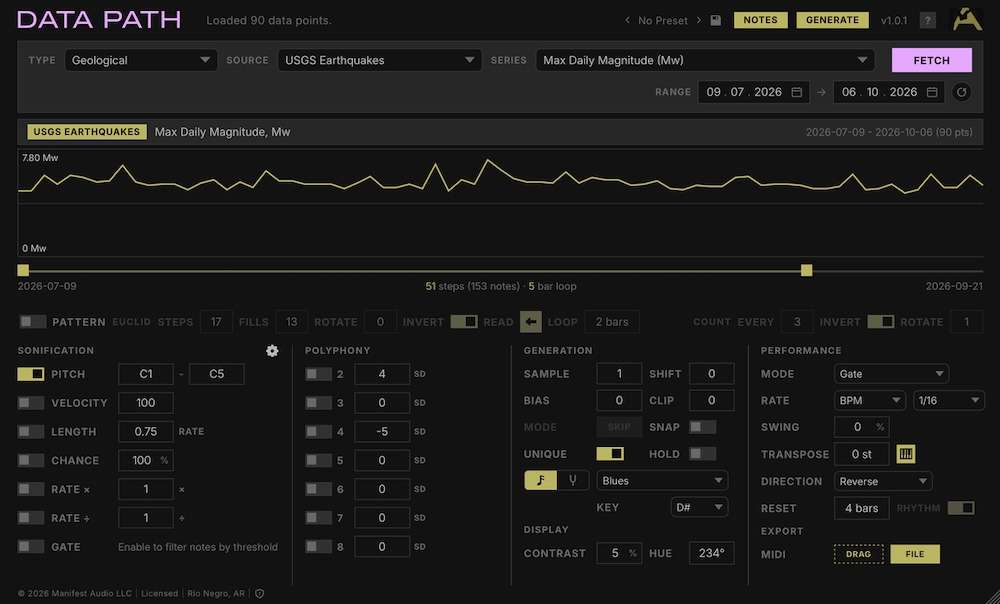Open the transpose keyboard icon
Screen dimensions: 1000x604
pos(906,454)
